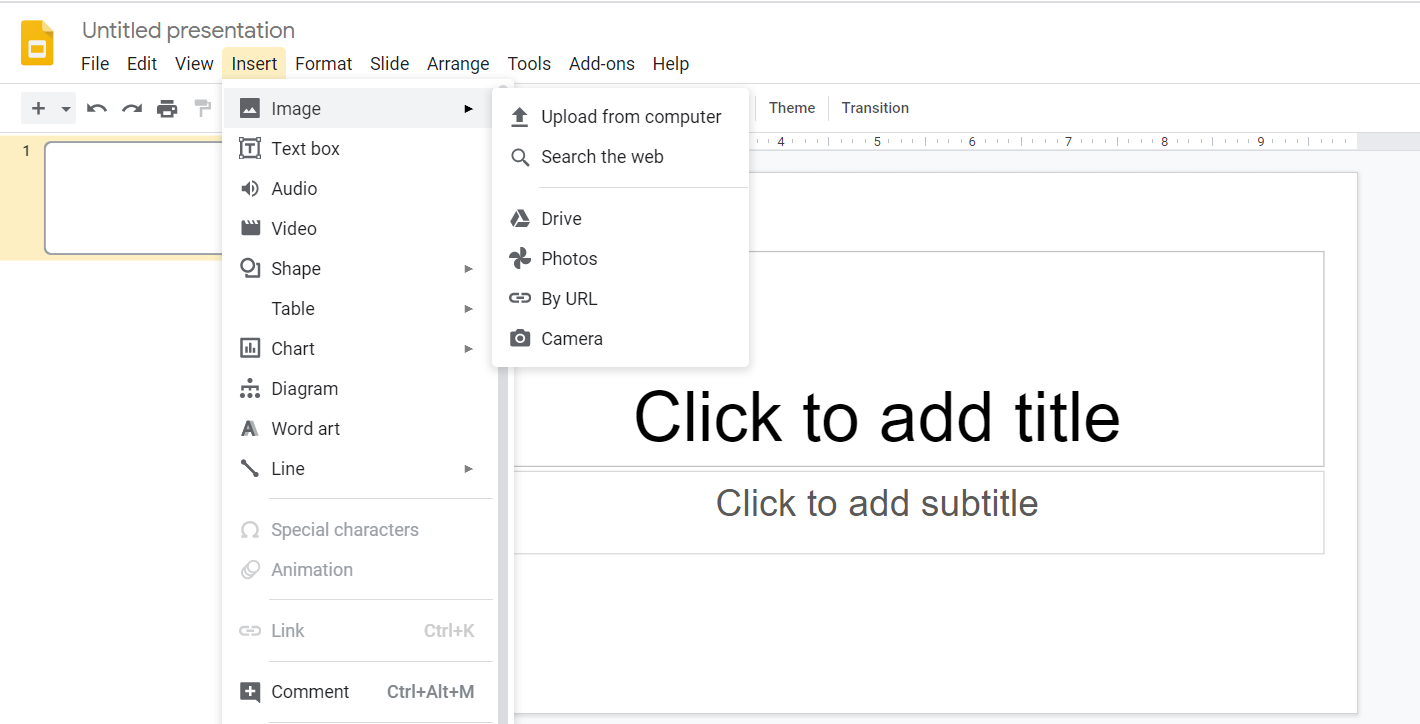Click the Video clapperboard icon
Image resolution: width=1420 pixels, height=724 pixels.
[x=250, y=228]
